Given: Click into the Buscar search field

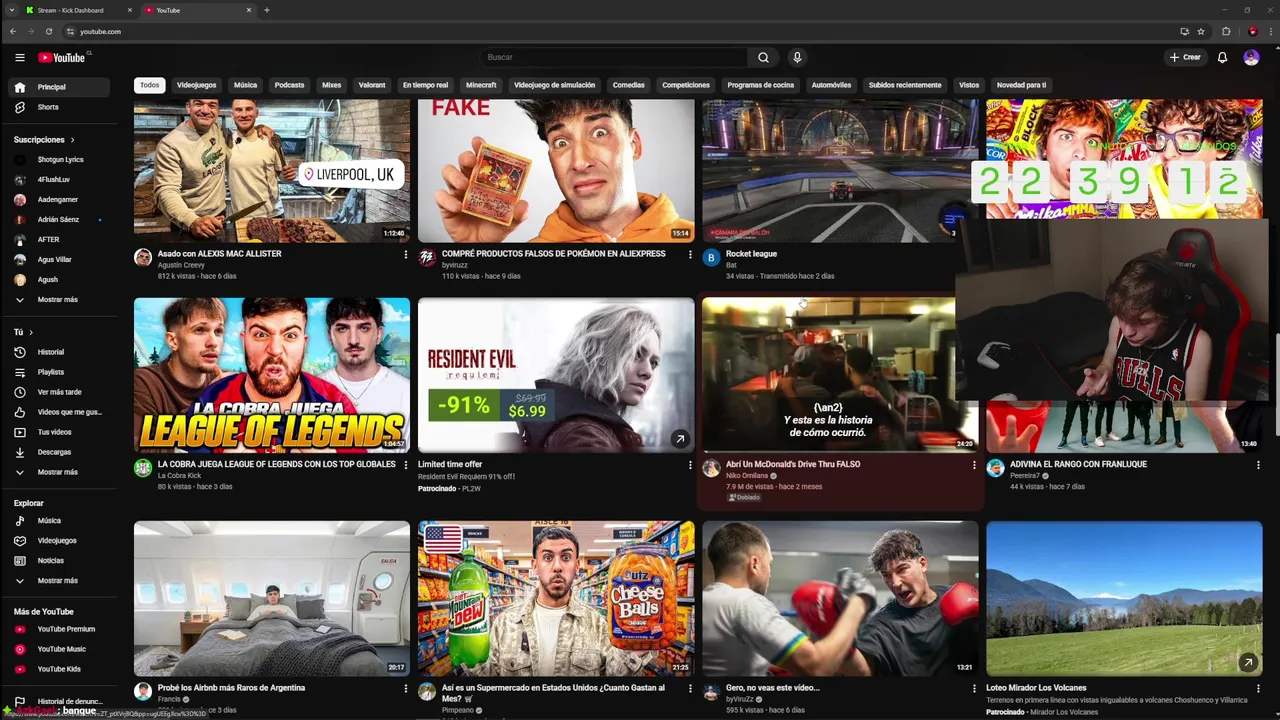Looking at the screenshot, I should click(x=615, y=57).
